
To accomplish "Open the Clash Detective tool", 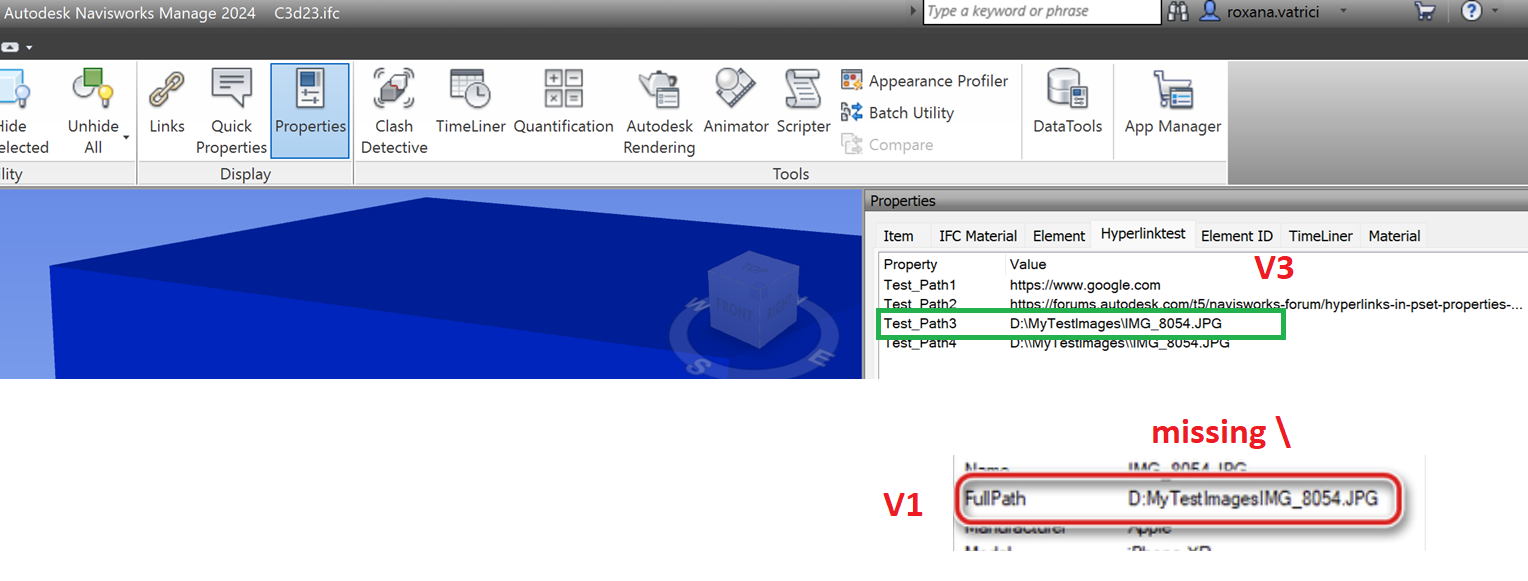I will (x=393, y=110).
